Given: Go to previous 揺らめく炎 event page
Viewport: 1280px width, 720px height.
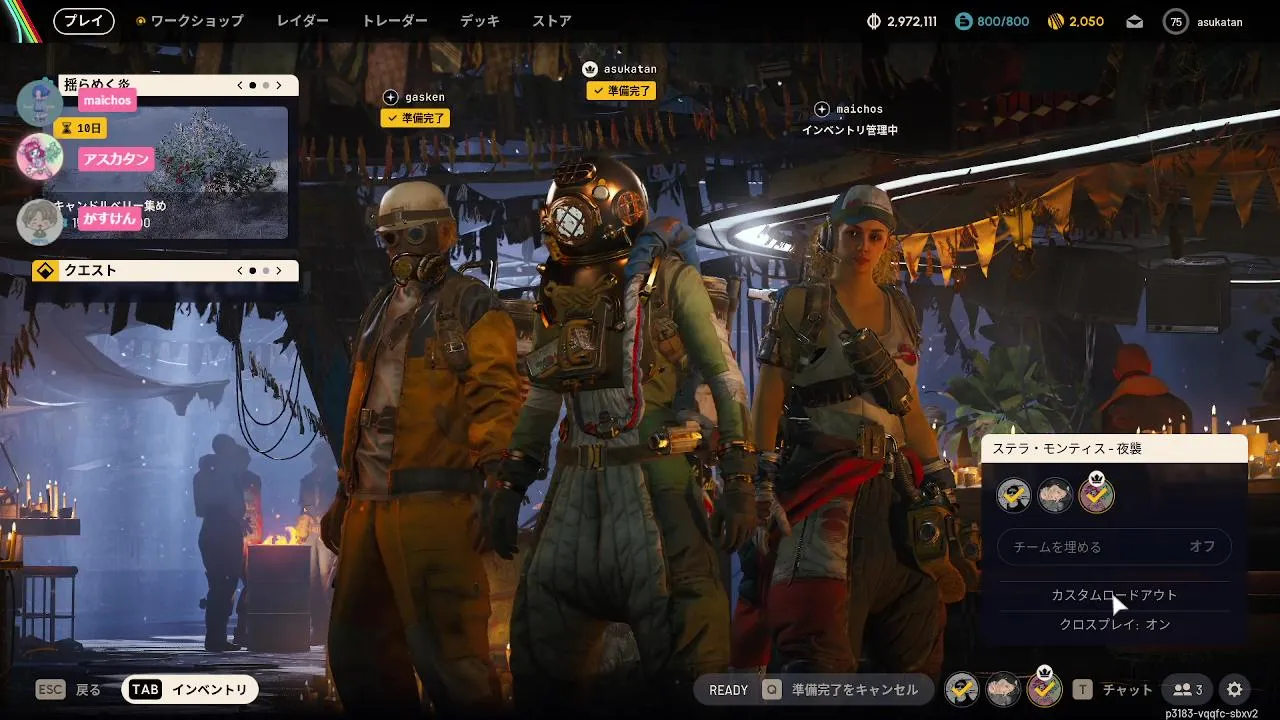Looking at the screenshot, I should 240,86.
